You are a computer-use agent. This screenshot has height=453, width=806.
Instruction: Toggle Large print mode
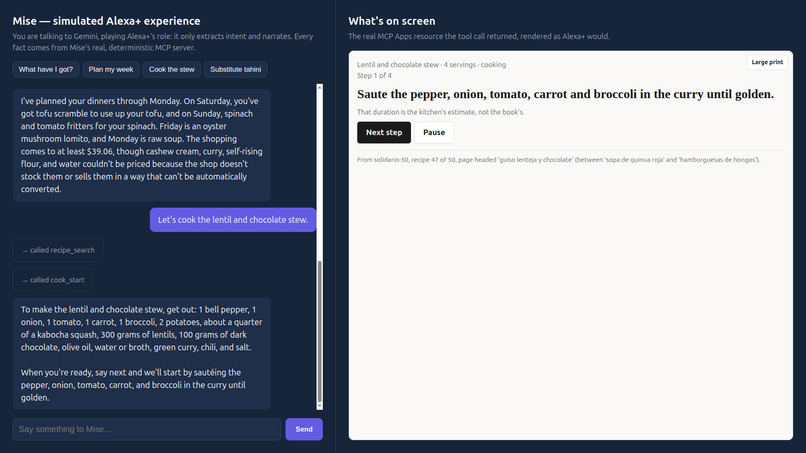tap(767, 62)
